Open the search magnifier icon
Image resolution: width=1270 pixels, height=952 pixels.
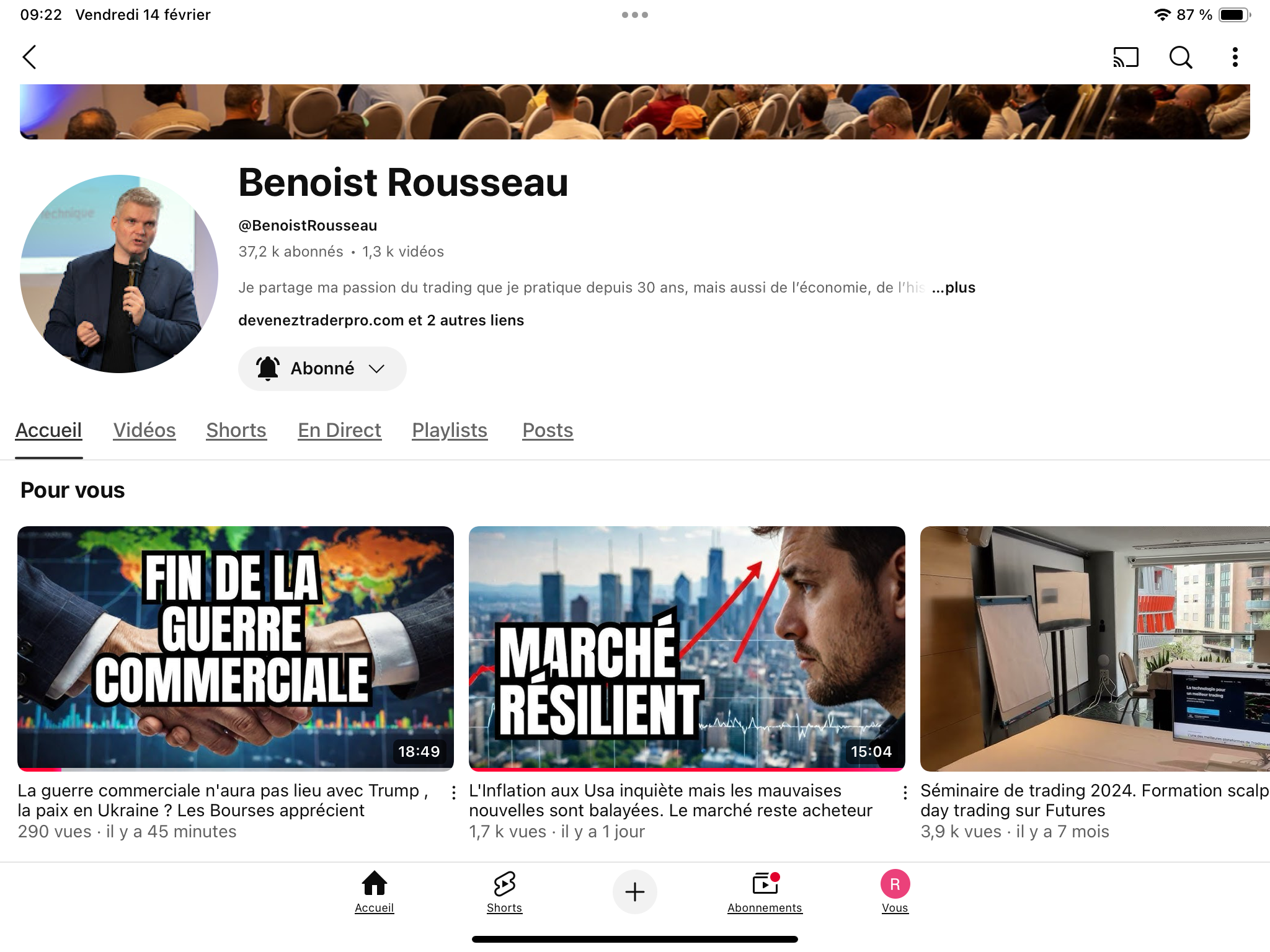1181,57
